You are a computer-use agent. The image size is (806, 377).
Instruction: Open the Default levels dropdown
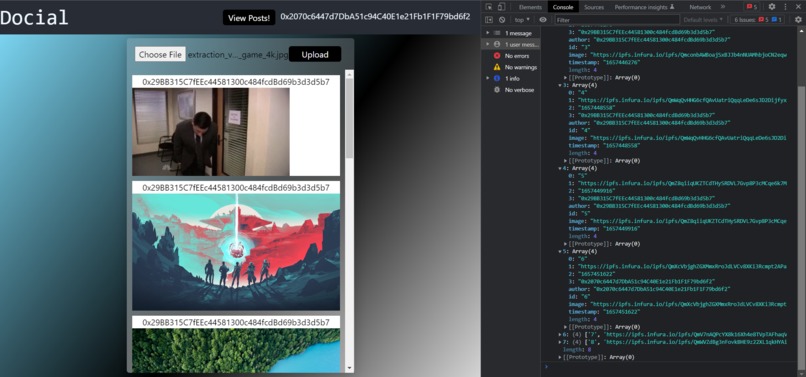tap(703, 20)
